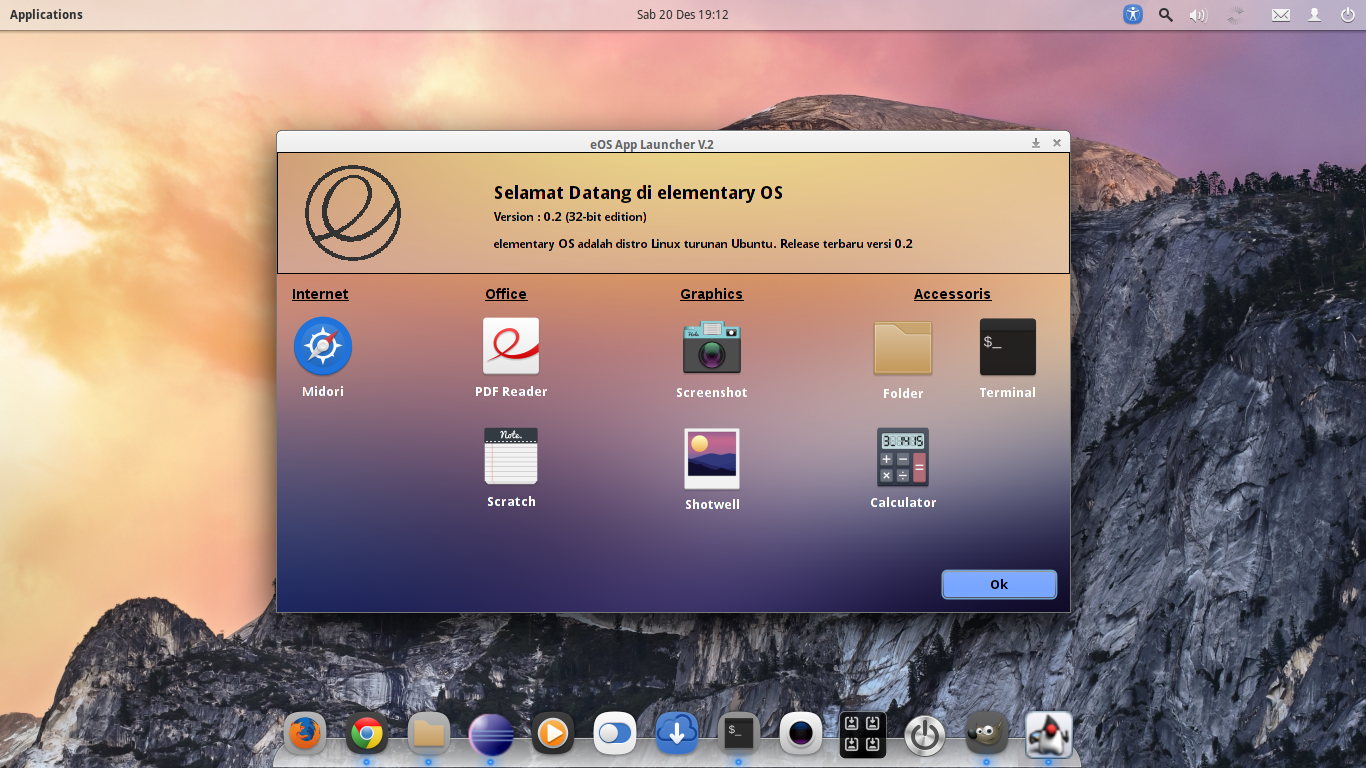Launch Eclipse from the dock
This screenshot has height=768, width=1366.
click(x=491, y=735)
